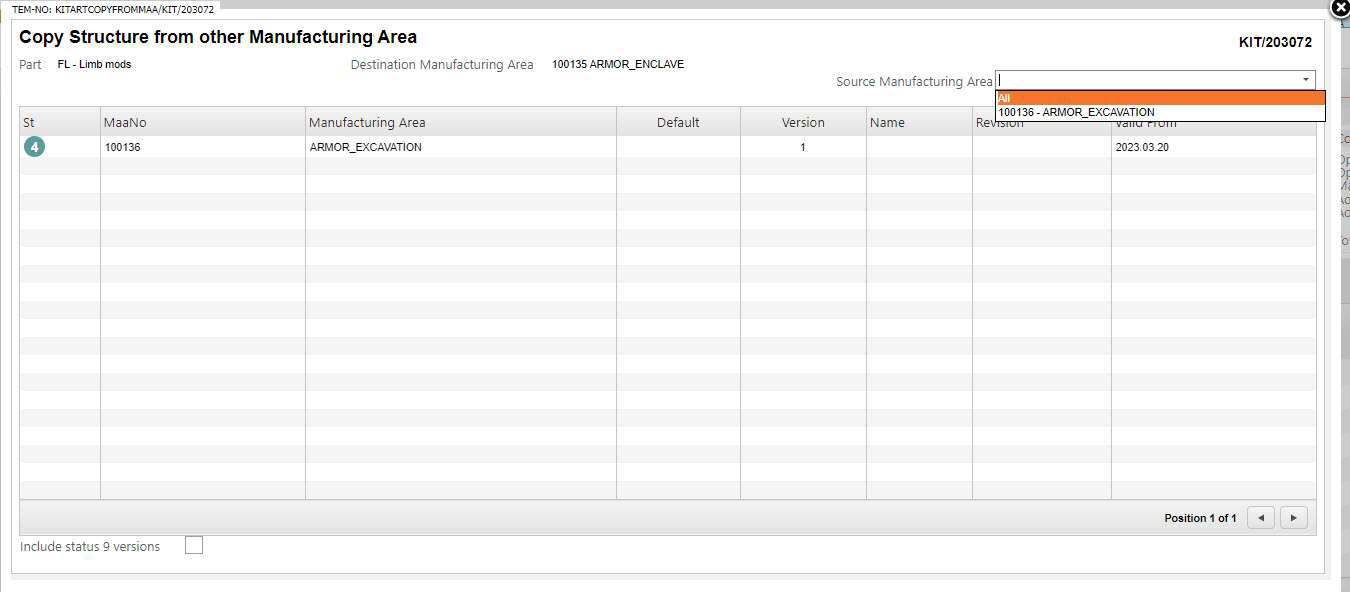1350x592 pixels.
Task: Close the Copy Structure dialog
Action: [1340, 7]
